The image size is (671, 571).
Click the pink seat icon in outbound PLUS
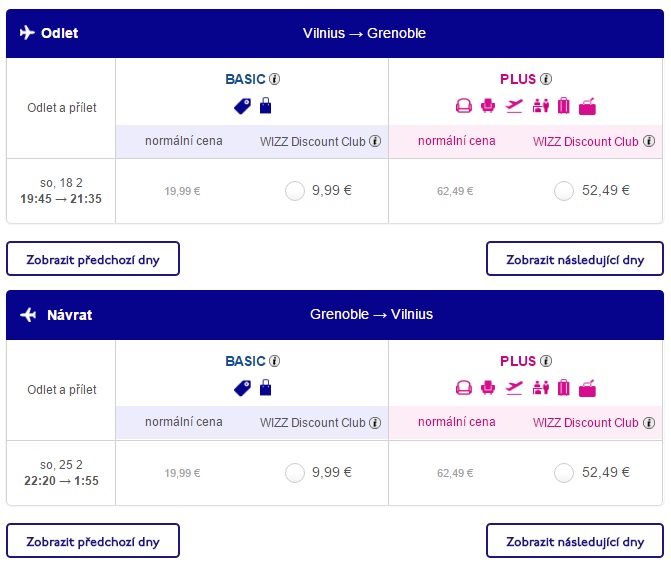(x=488, y=106)
